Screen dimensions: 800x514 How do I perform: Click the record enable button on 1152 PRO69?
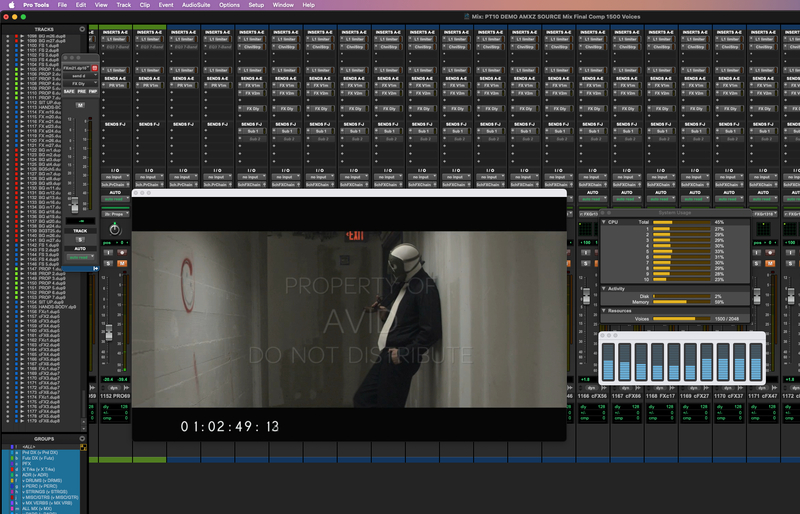[x=122, y=253]
